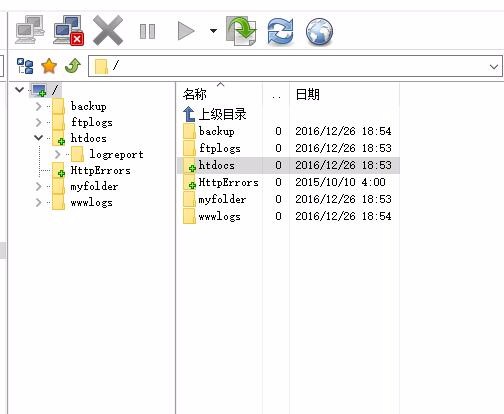Click ftplogs folder icon in file list
The image size is (504, 414).
(x=189, y=148)
